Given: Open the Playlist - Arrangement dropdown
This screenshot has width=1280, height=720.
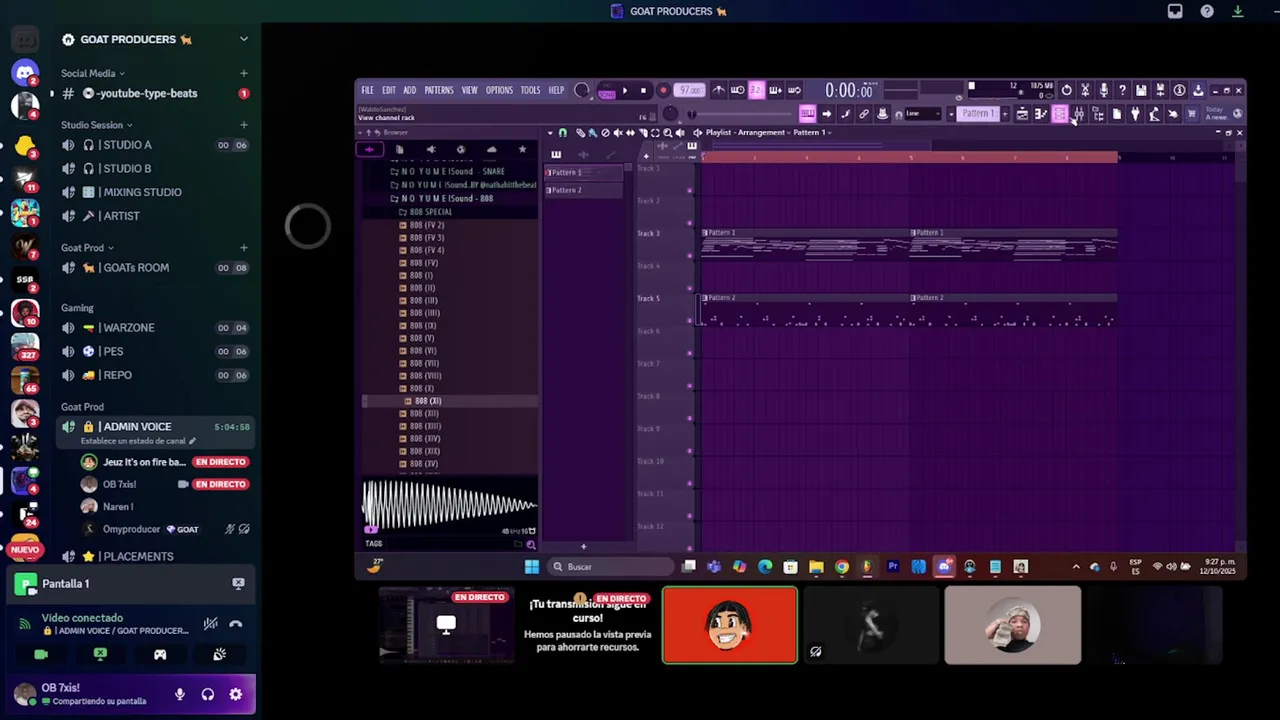Looking at the screenshot, I should click(x=767, y=132).
